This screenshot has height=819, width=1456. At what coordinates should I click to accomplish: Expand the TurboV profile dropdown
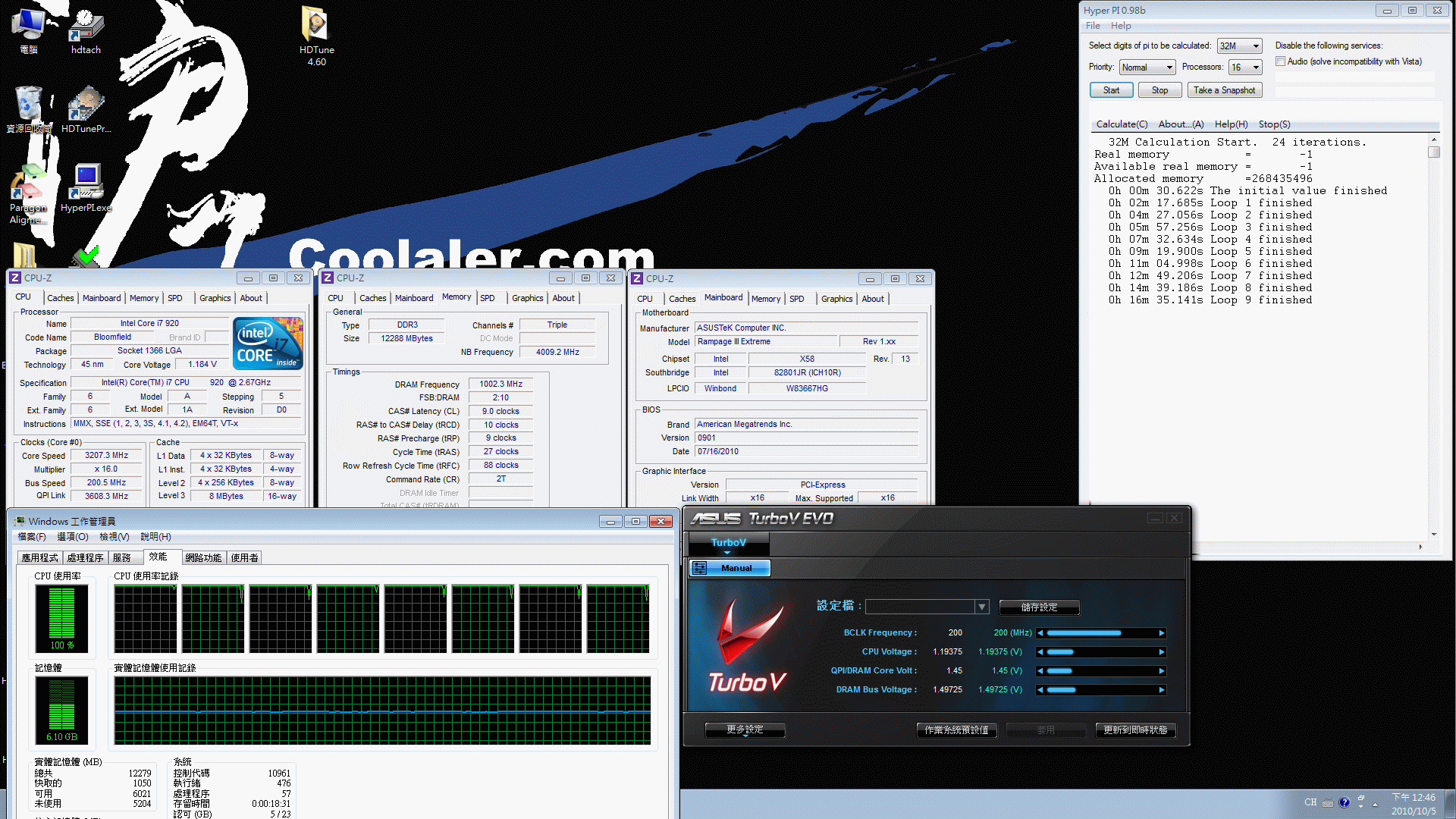pyautogui.click(x=982, y=607)
